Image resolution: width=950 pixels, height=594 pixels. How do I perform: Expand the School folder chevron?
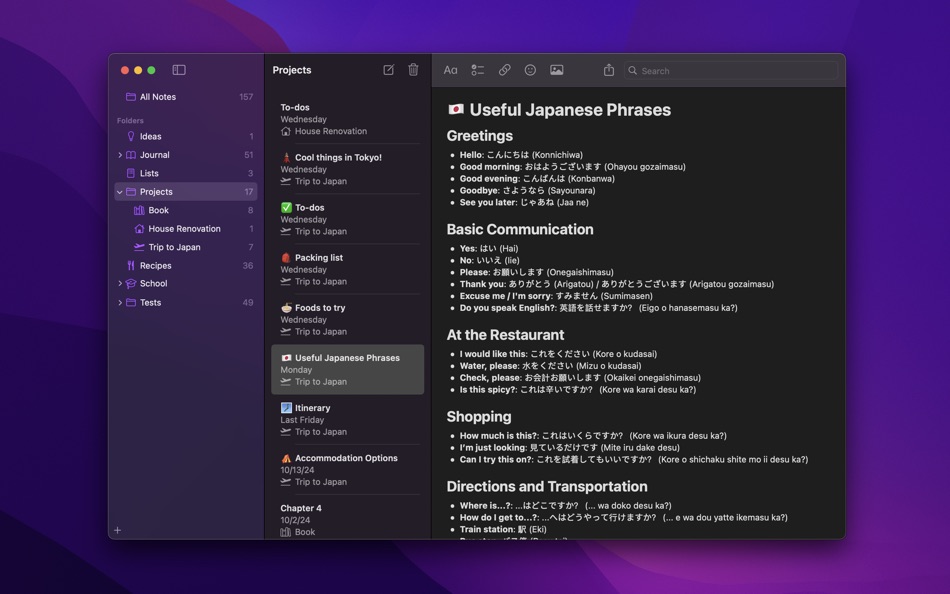(x=120, y=283)
